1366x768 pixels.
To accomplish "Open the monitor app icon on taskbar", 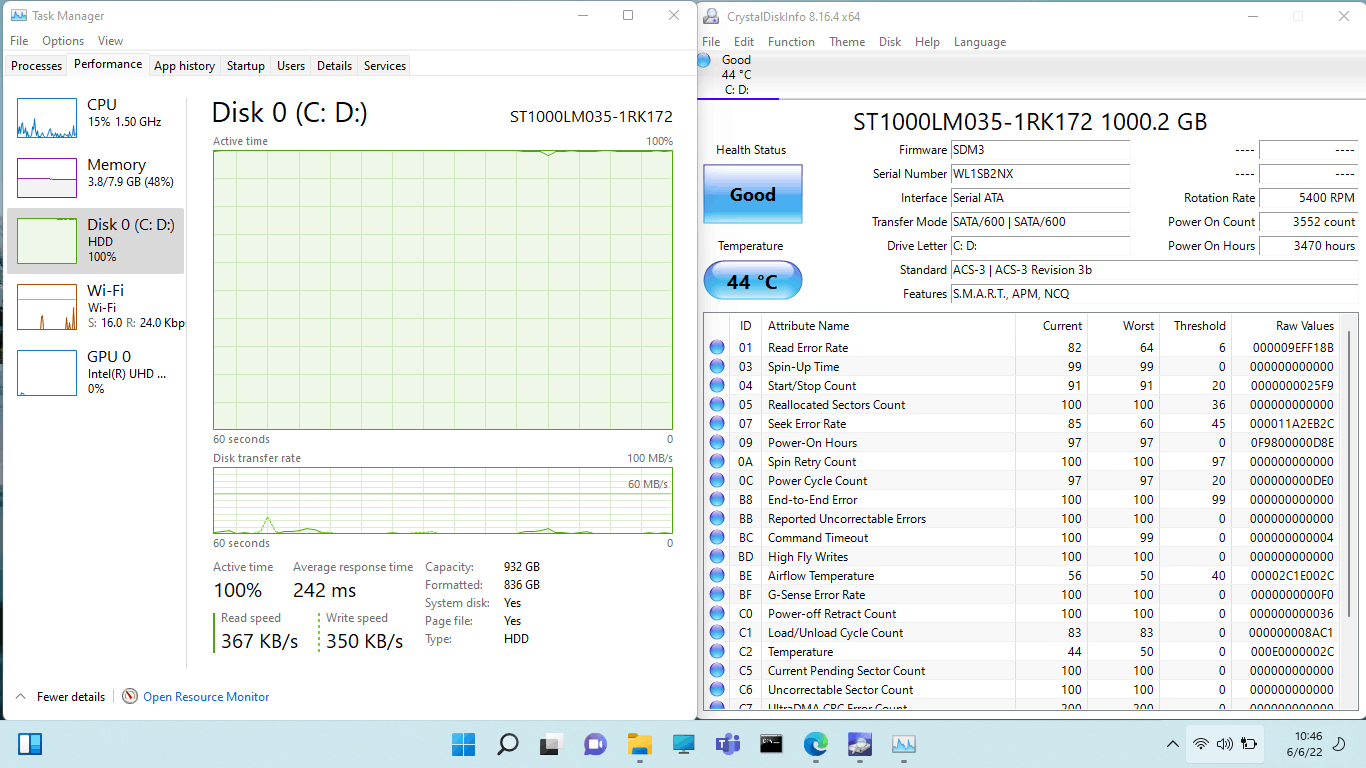I will [x=683, y=744].
